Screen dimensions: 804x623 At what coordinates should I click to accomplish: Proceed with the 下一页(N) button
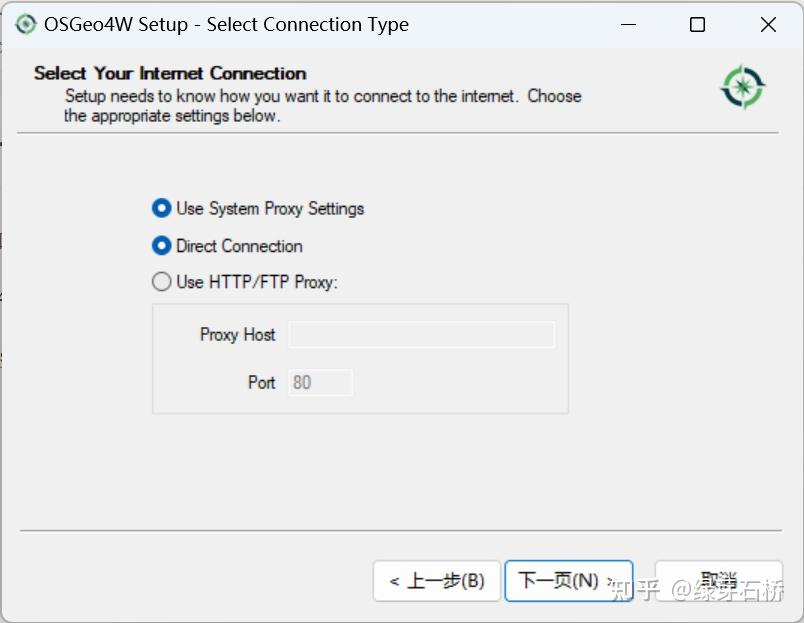(x=569, y=580)
